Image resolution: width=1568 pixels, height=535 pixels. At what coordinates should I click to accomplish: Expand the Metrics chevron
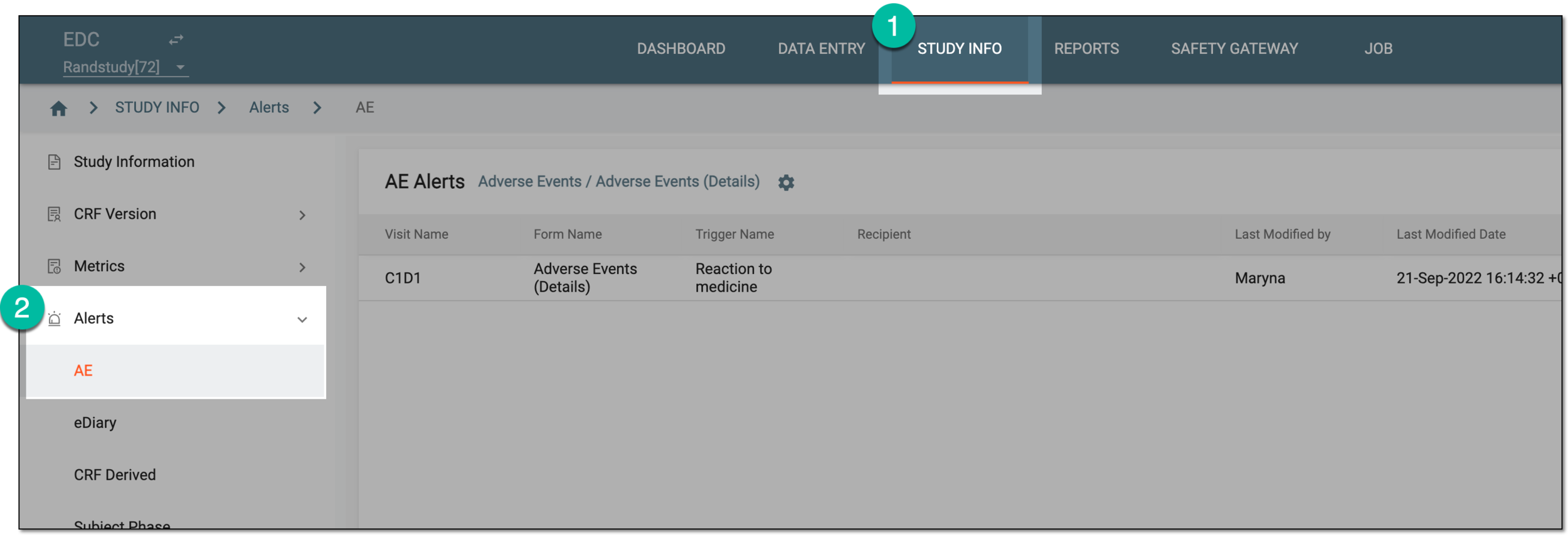coord(302,268)
